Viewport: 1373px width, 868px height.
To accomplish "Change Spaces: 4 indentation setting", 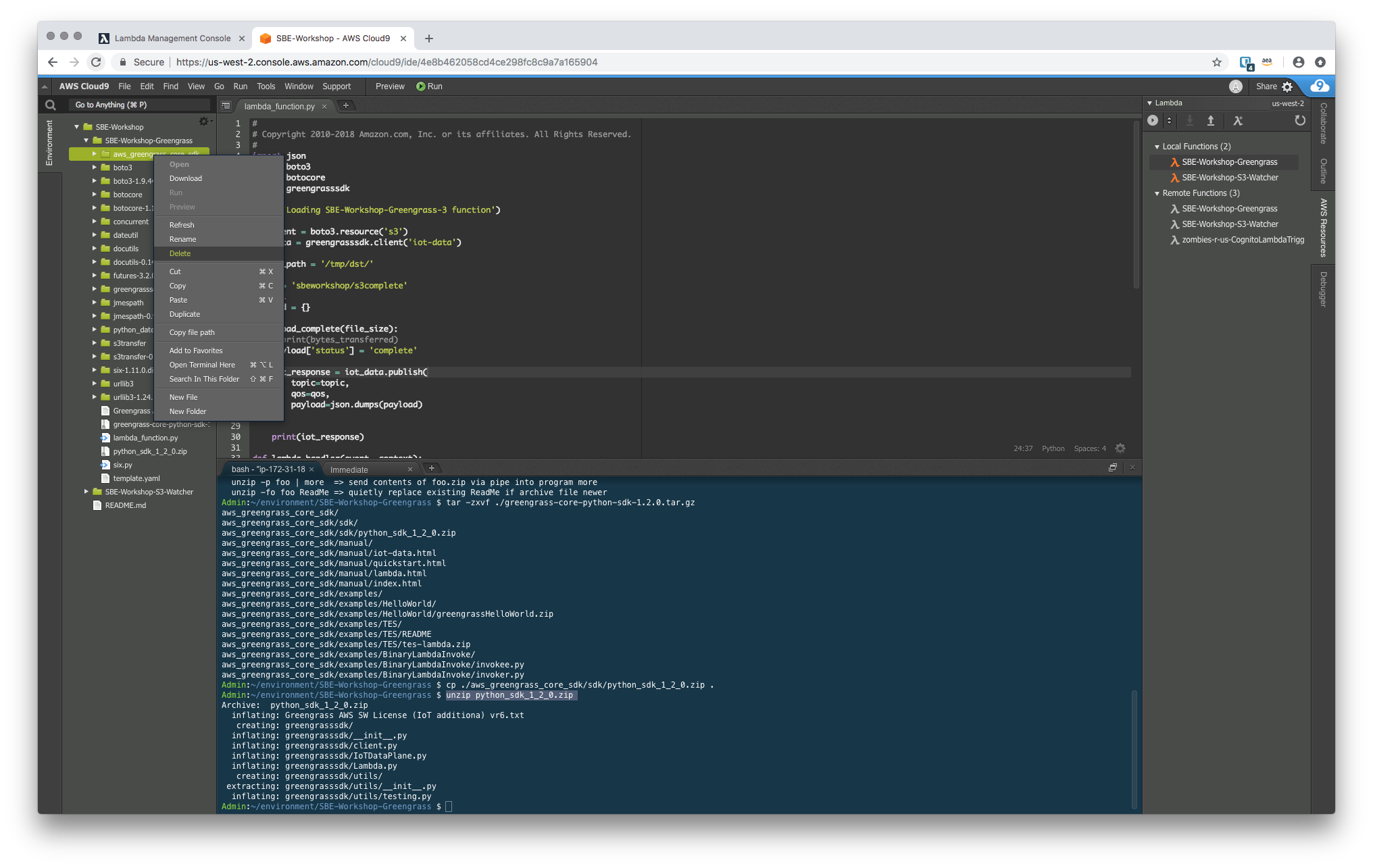I will pos(1090,449).
